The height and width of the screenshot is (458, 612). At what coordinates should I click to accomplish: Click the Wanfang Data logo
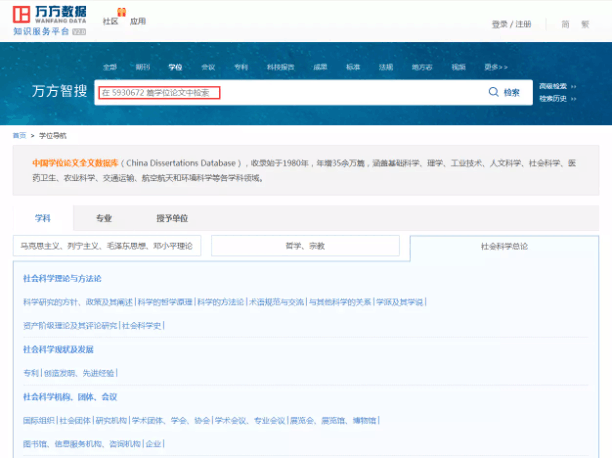(50, 20)
